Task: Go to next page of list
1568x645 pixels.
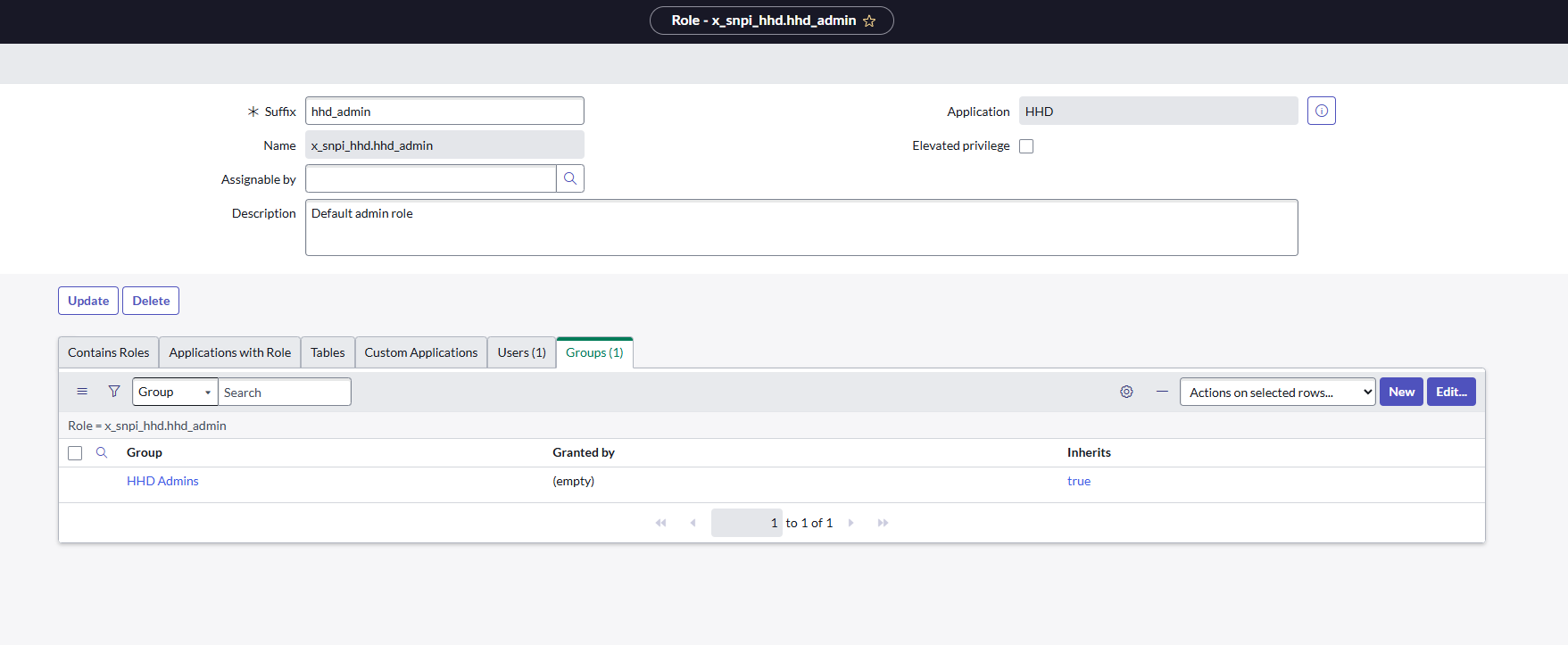Action: click(x=851, y=523)
